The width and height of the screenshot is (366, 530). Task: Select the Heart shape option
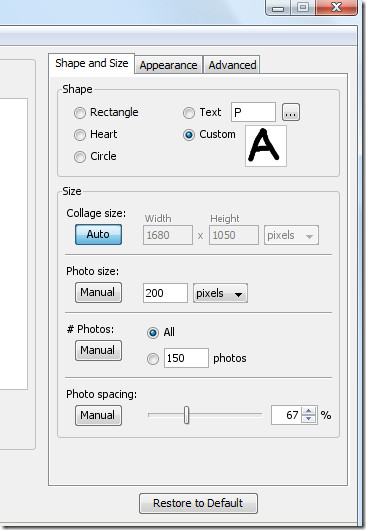coord(80,135)
